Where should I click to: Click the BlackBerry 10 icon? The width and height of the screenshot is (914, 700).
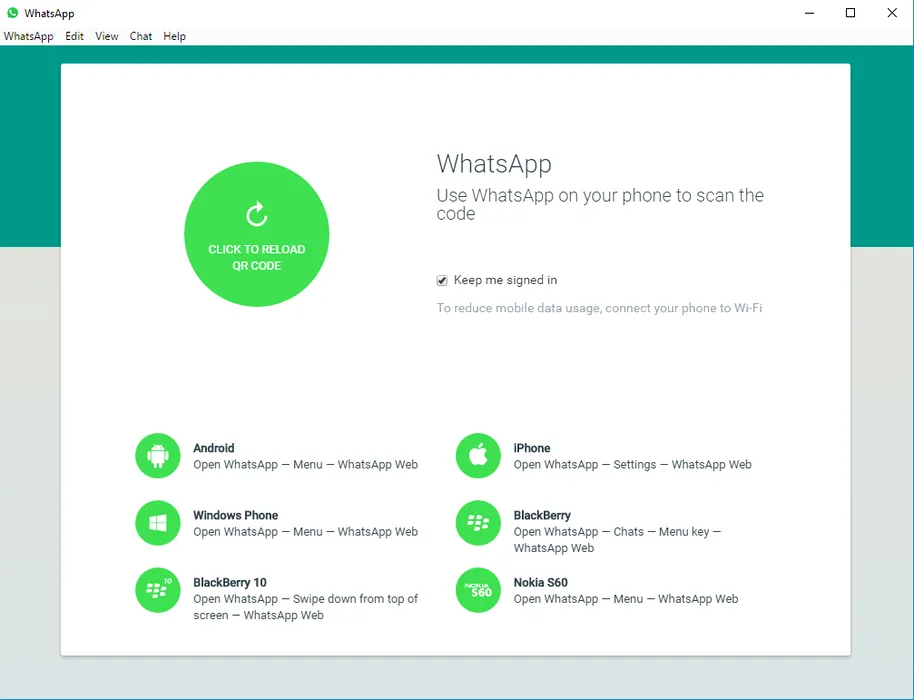[x=157, y=590]
